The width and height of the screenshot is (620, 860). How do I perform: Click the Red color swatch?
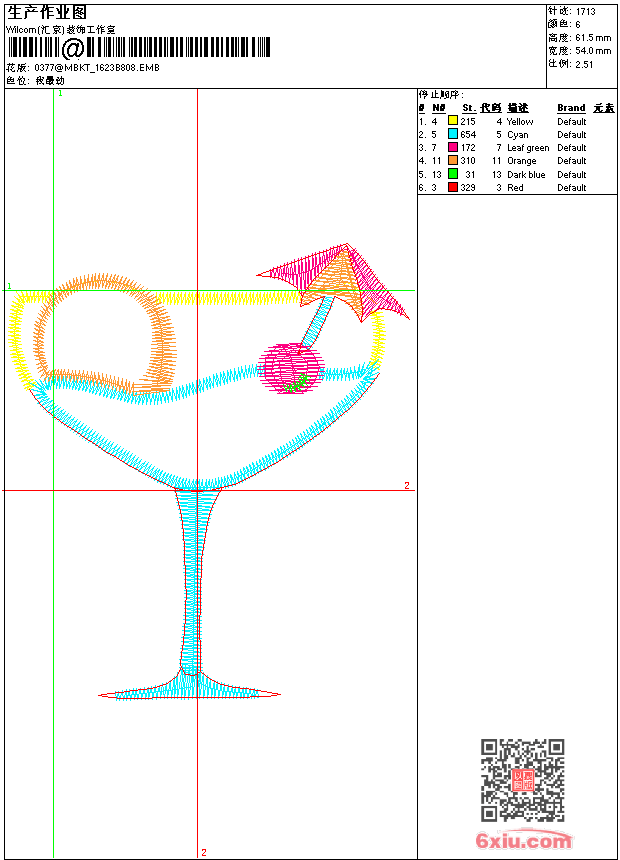coord(453,187)
